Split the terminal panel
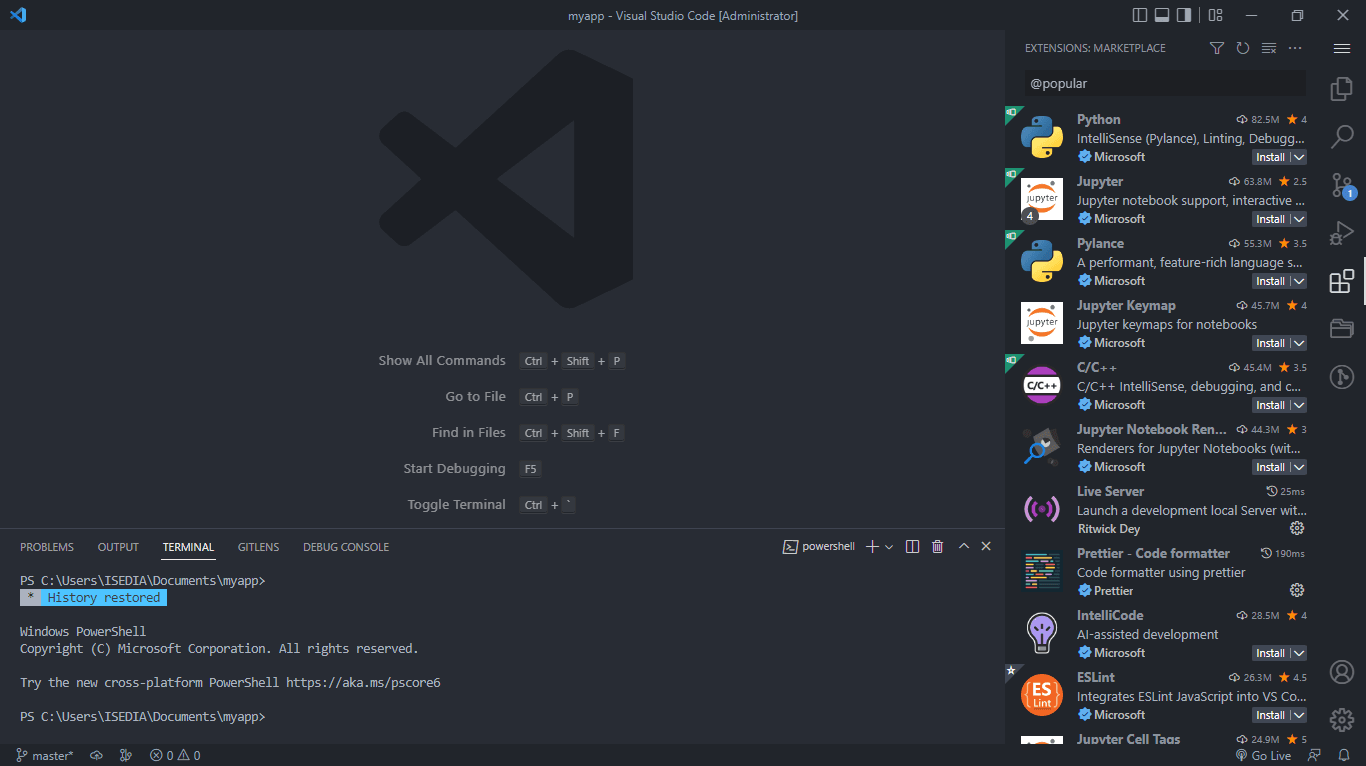Image resolution: width=1366 pixels, height=766 pixels. point(912,546)
